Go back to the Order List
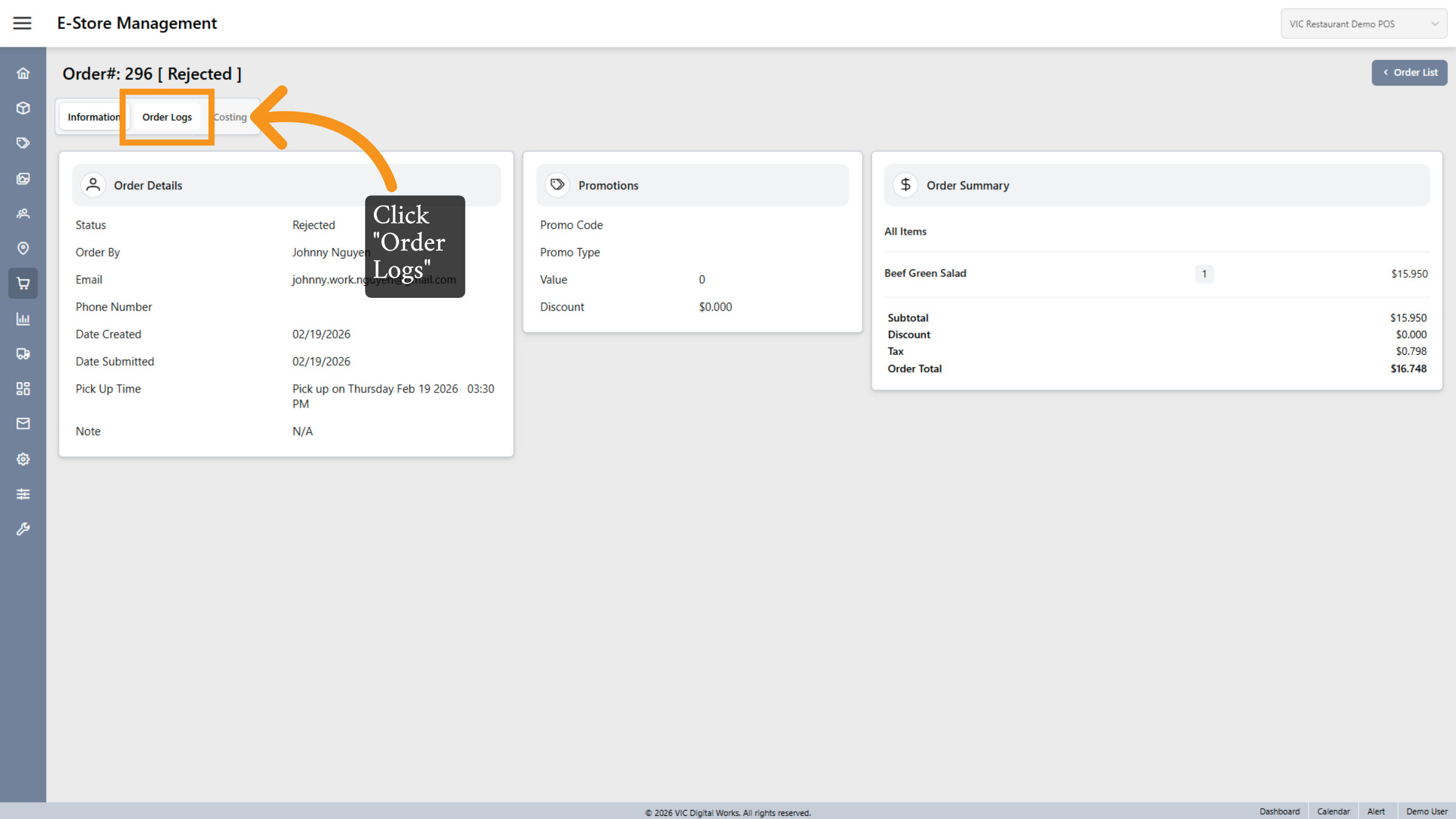This screenshot has height=819, width=1456. coord(1409,73)
